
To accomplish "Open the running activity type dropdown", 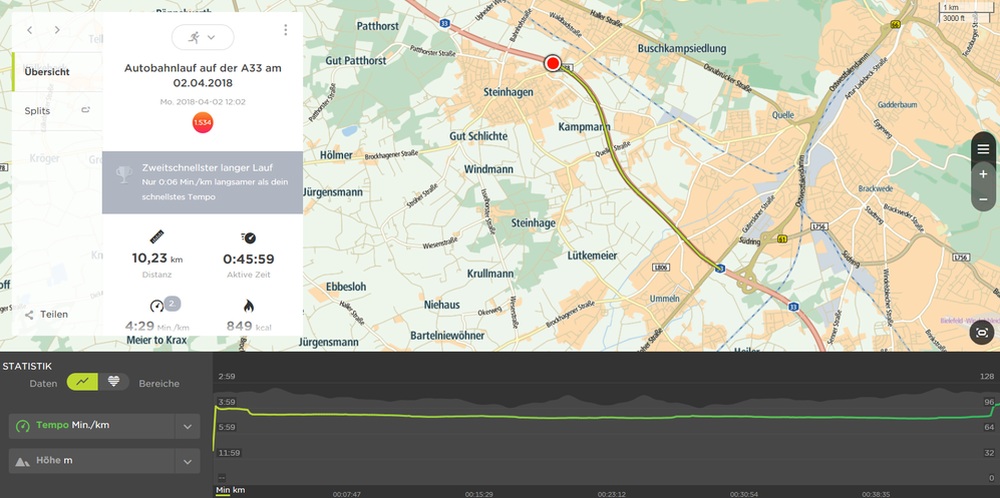I will [x=202, y=37].
